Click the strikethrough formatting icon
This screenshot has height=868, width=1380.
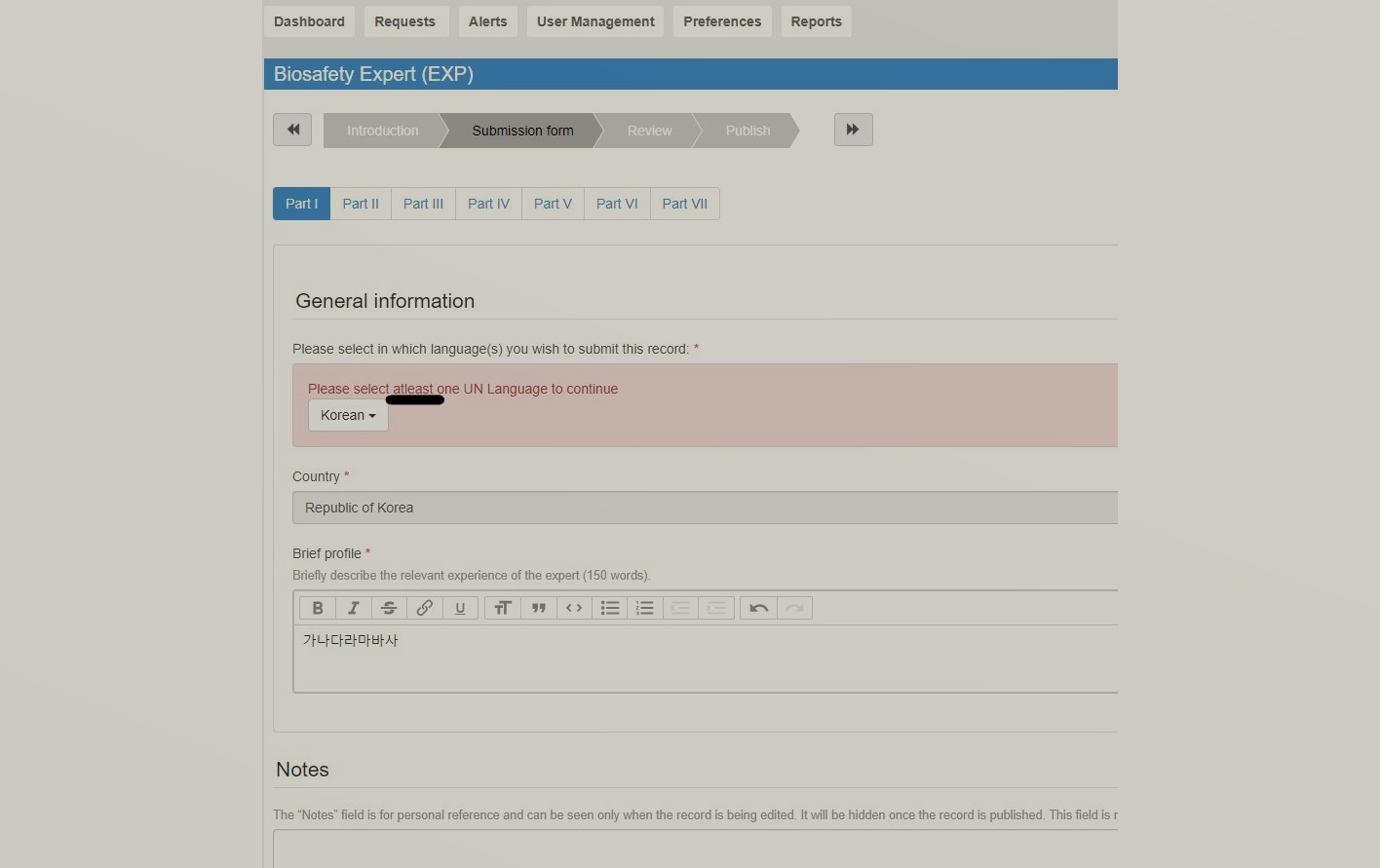[389, 608]
